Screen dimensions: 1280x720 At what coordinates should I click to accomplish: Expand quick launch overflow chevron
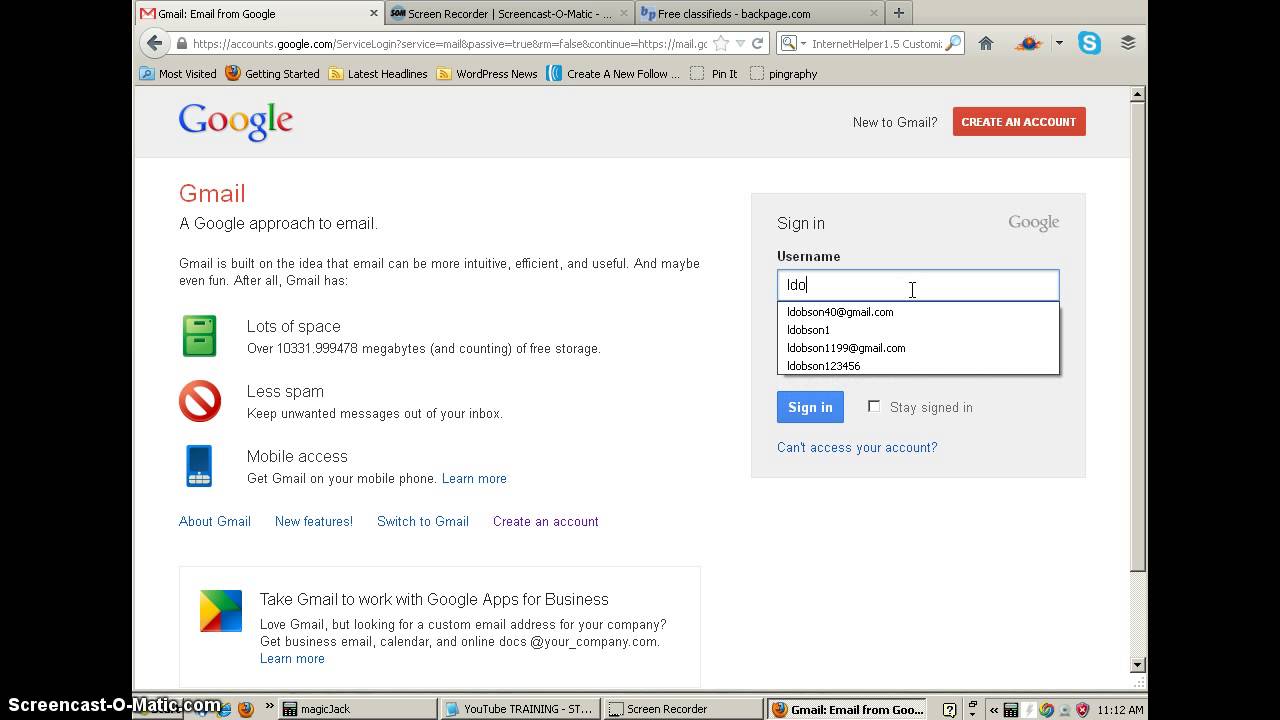(270, 708)
